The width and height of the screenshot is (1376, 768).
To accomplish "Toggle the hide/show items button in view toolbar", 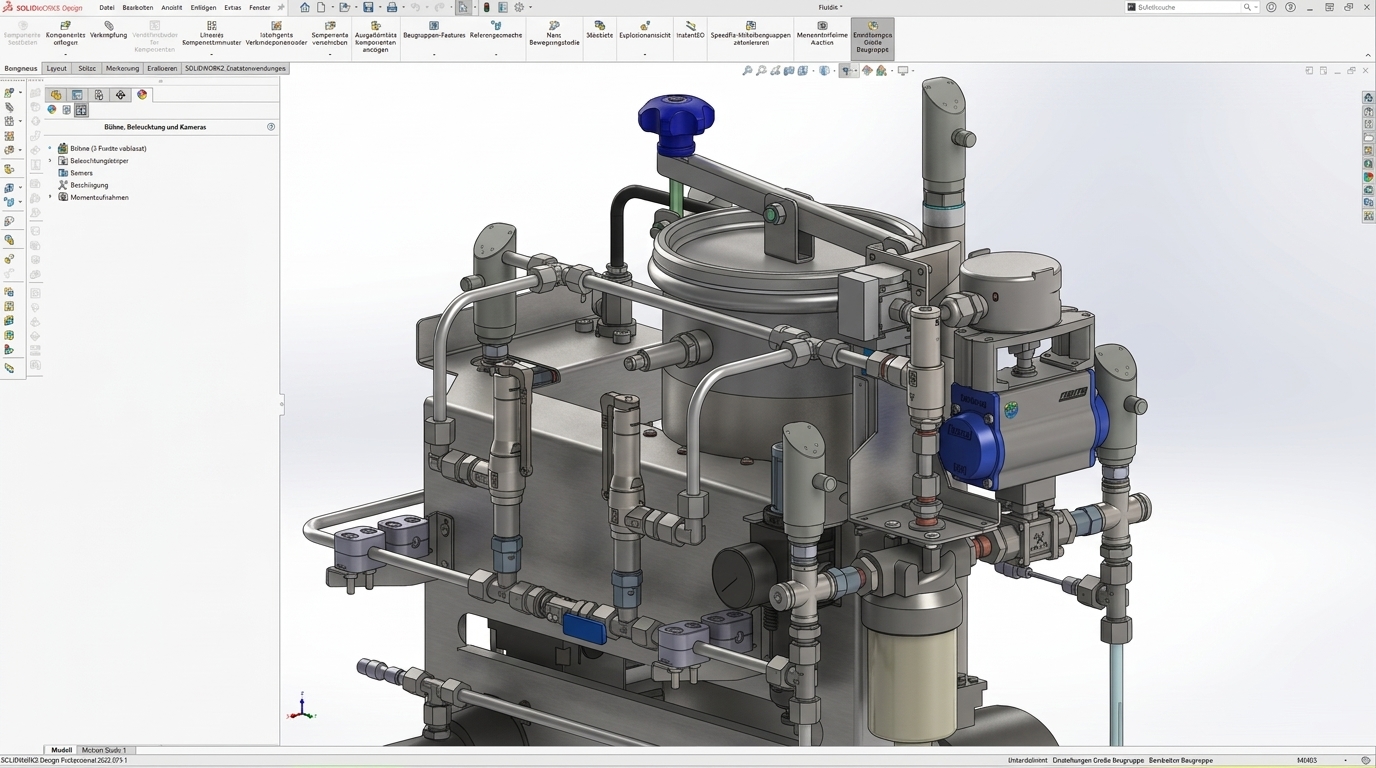I will pos(847,71).
